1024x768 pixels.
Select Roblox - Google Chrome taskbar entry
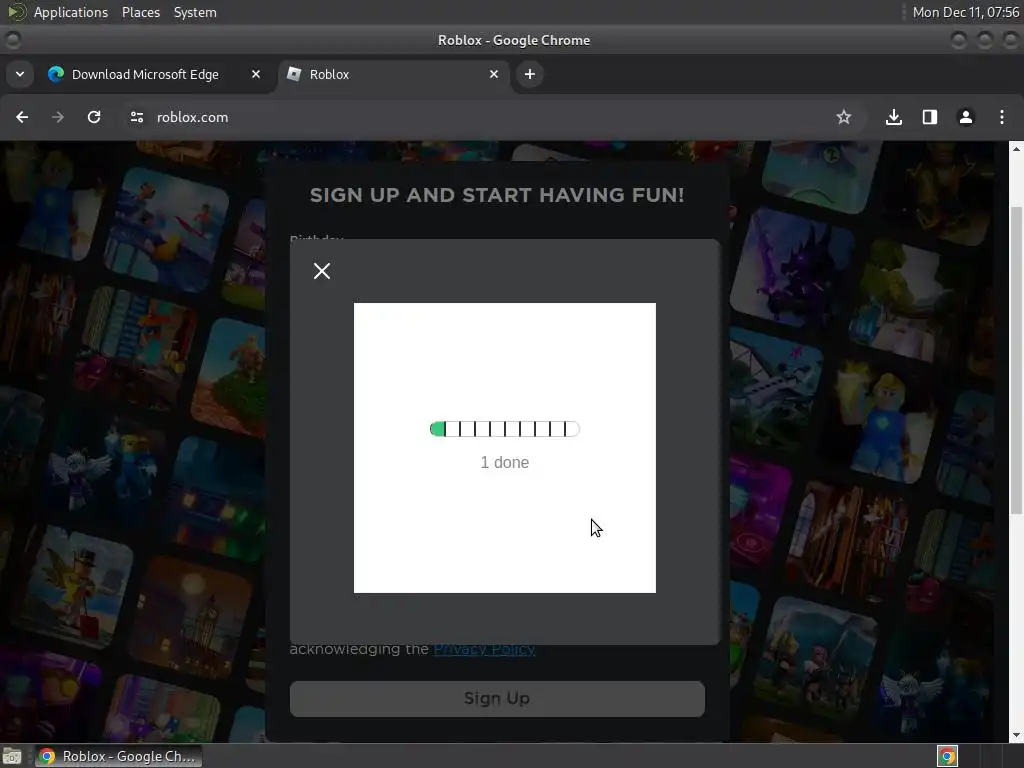[118, 756]
